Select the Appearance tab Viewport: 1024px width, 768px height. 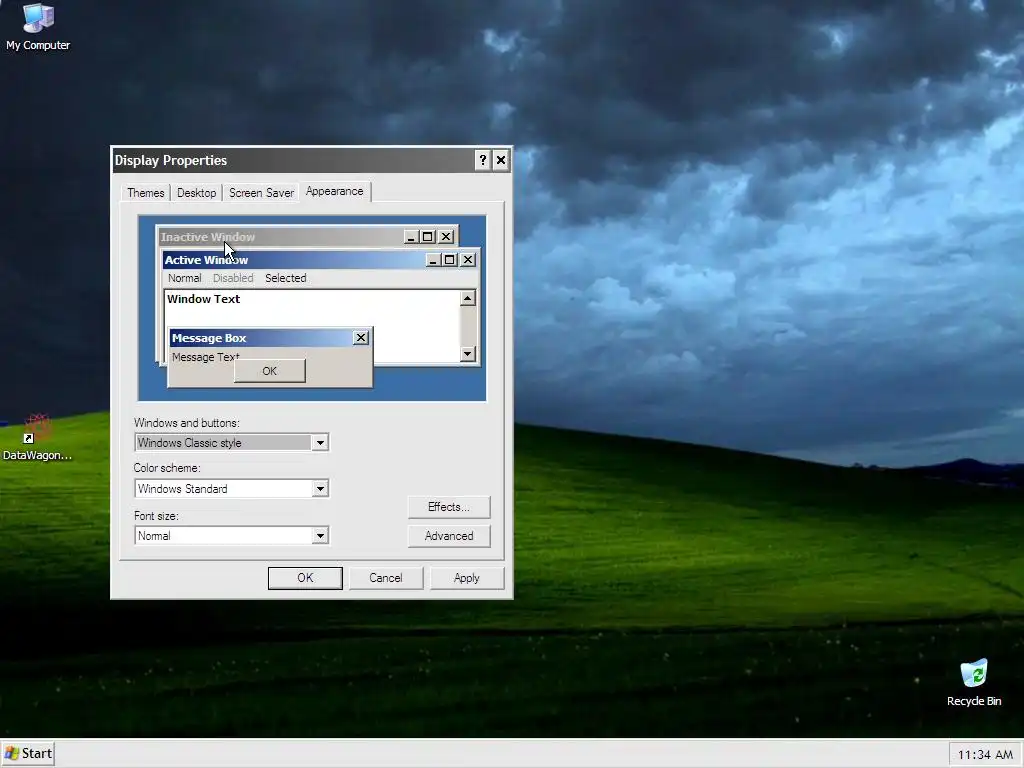334,191
